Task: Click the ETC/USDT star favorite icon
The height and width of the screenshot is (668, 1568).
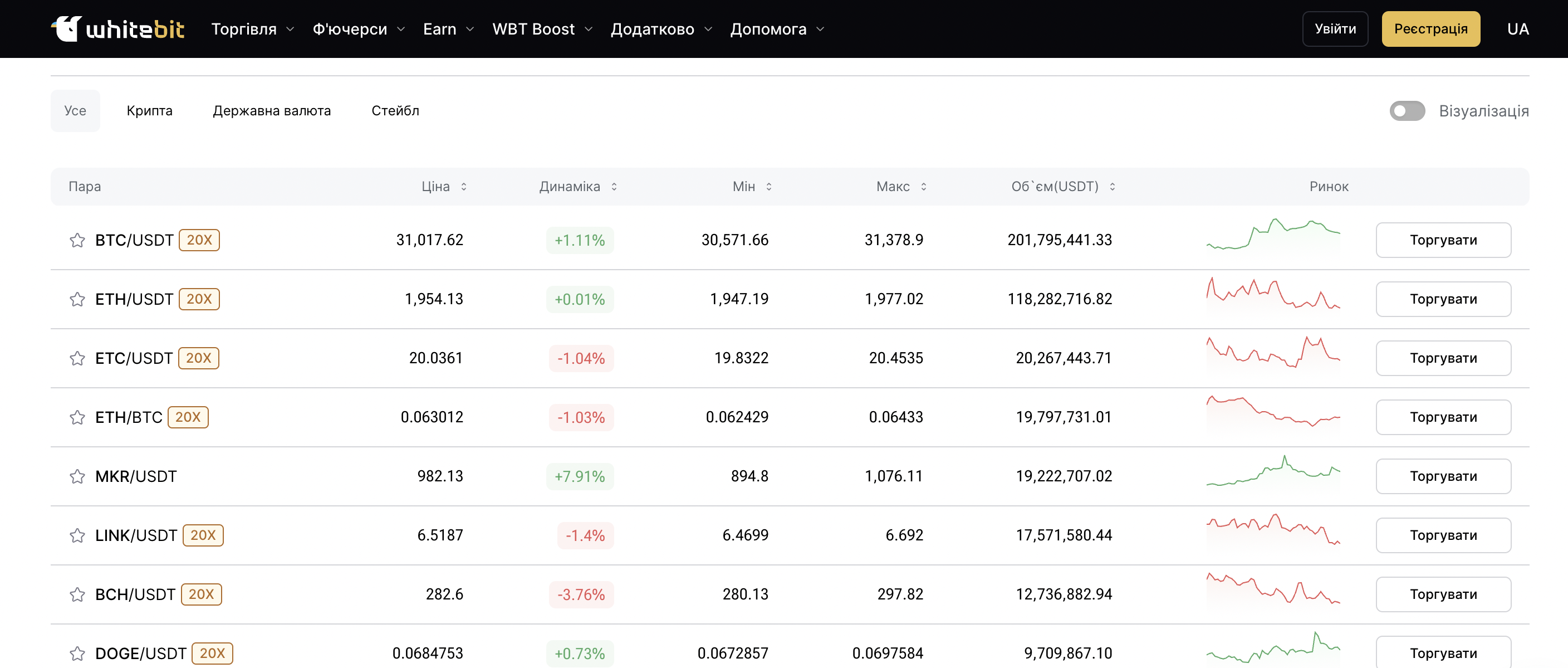Action: [x=75, y=358]
